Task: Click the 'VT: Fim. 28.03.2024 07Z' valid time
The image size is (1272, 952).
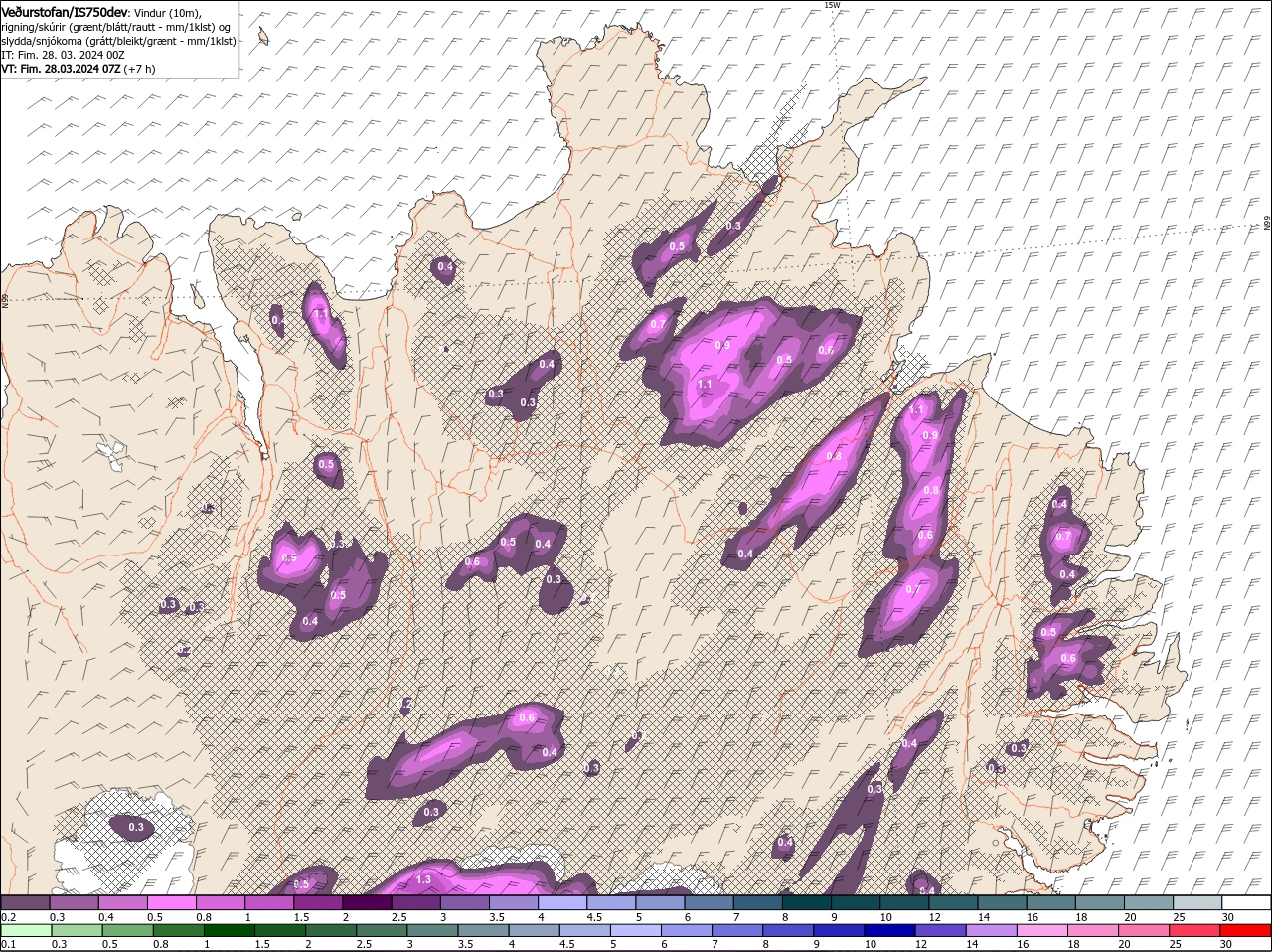Action: coord(61,69)
